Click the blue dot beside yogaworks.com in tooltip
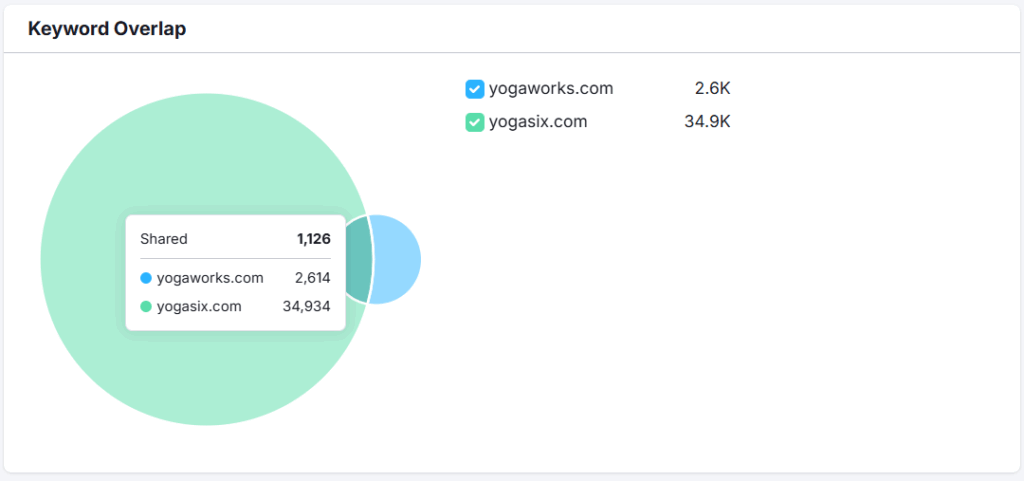Viewport: 1024px width, 481px height. click(x=146, y=279)
